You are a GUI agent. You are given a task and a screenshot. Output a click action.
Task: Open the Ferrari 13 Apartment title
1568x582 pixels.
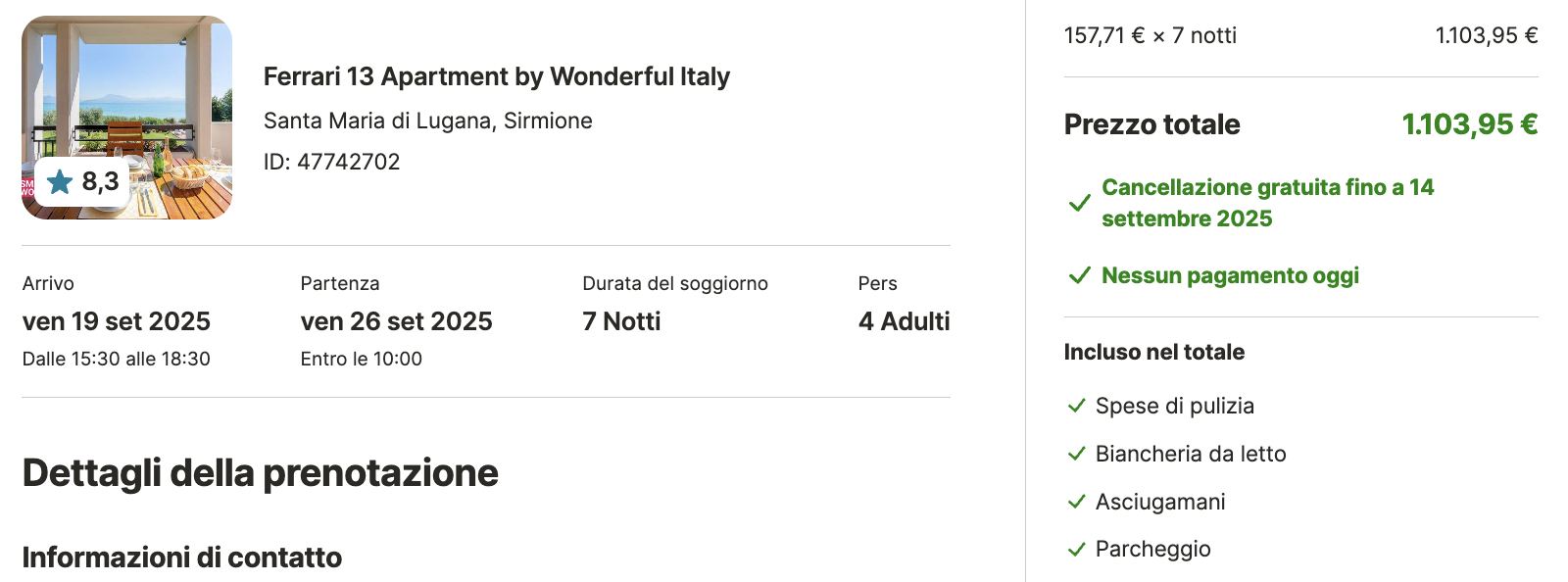point(497,76)
